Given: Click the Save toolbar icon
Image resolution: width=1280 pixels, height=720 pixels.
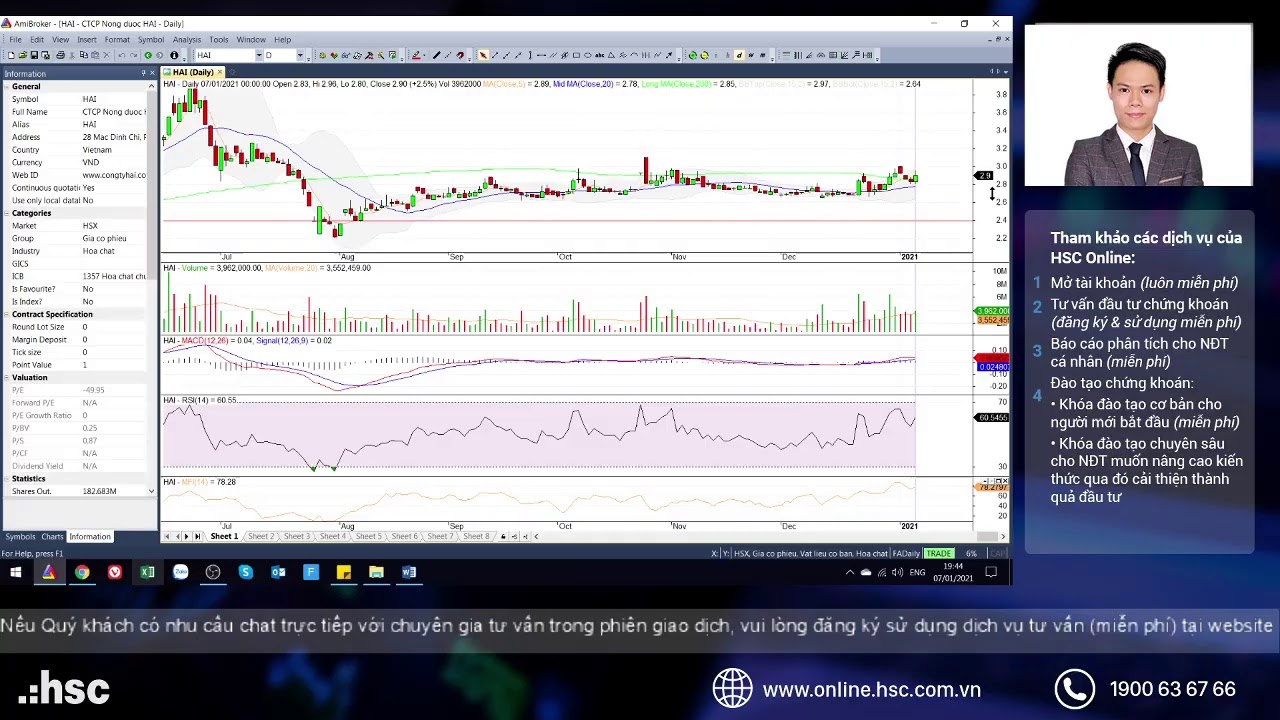Looking at the screenshot, I should pyautogui.click(x=34, y=55).
